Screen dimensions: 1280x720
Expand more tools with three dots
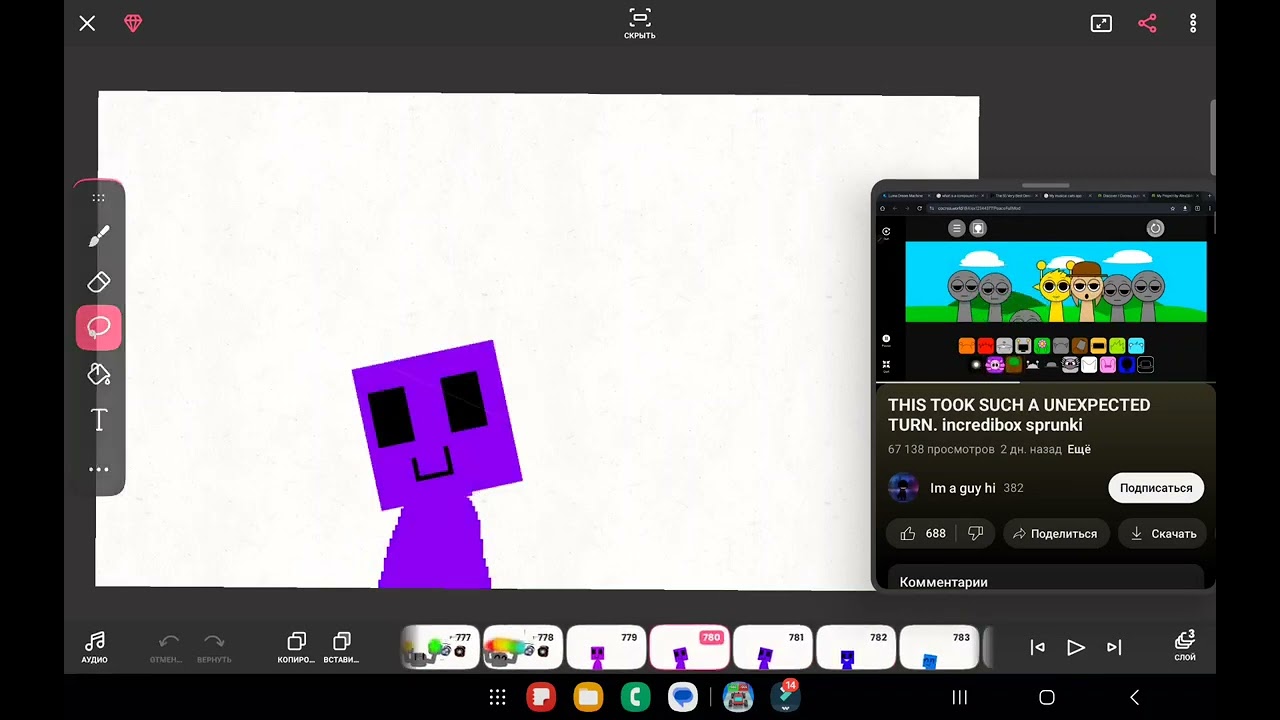click(x=99, y=469)
